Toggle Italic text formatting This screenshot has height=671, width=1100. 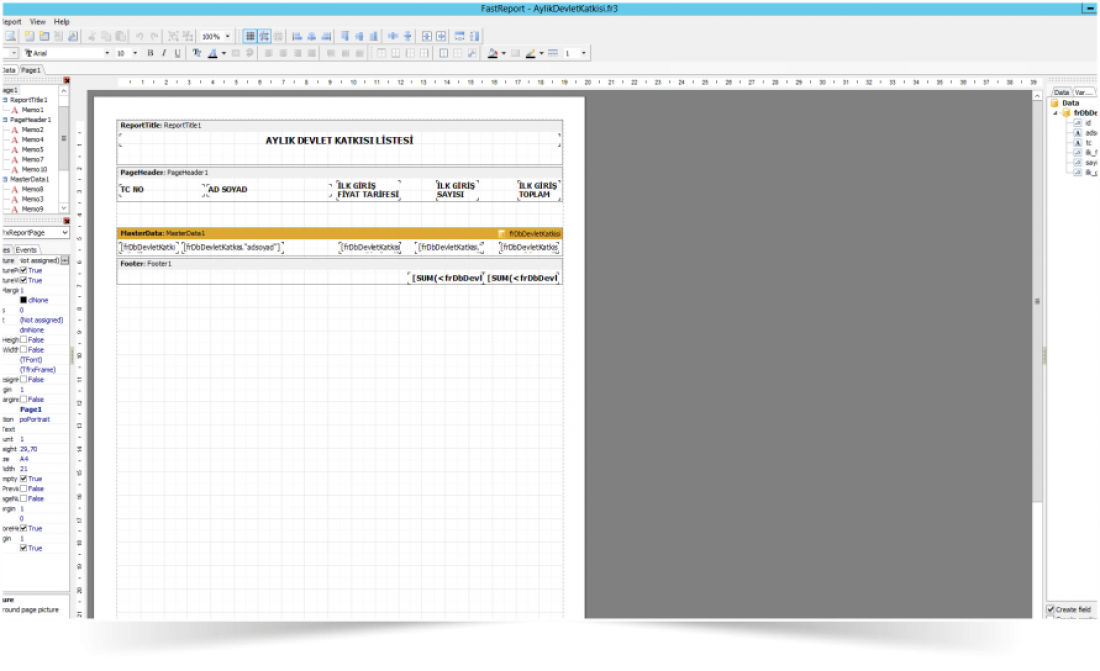coord(164,53)
